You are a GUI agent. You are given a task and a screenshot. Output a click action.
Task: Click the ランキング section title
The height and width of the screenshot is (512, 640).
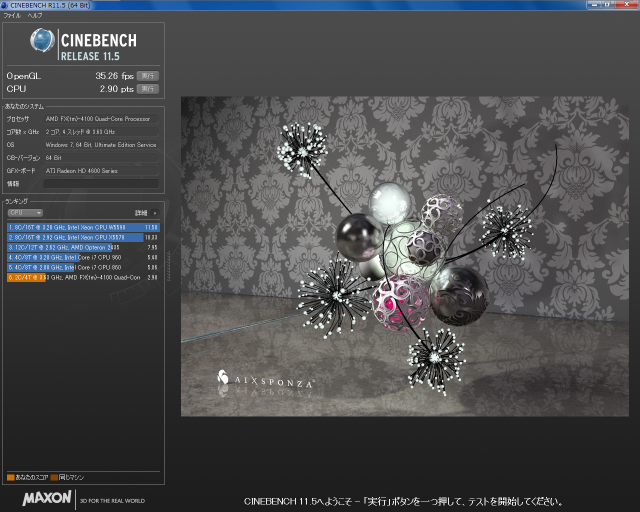pyautogui.click(x=17, y=201)
